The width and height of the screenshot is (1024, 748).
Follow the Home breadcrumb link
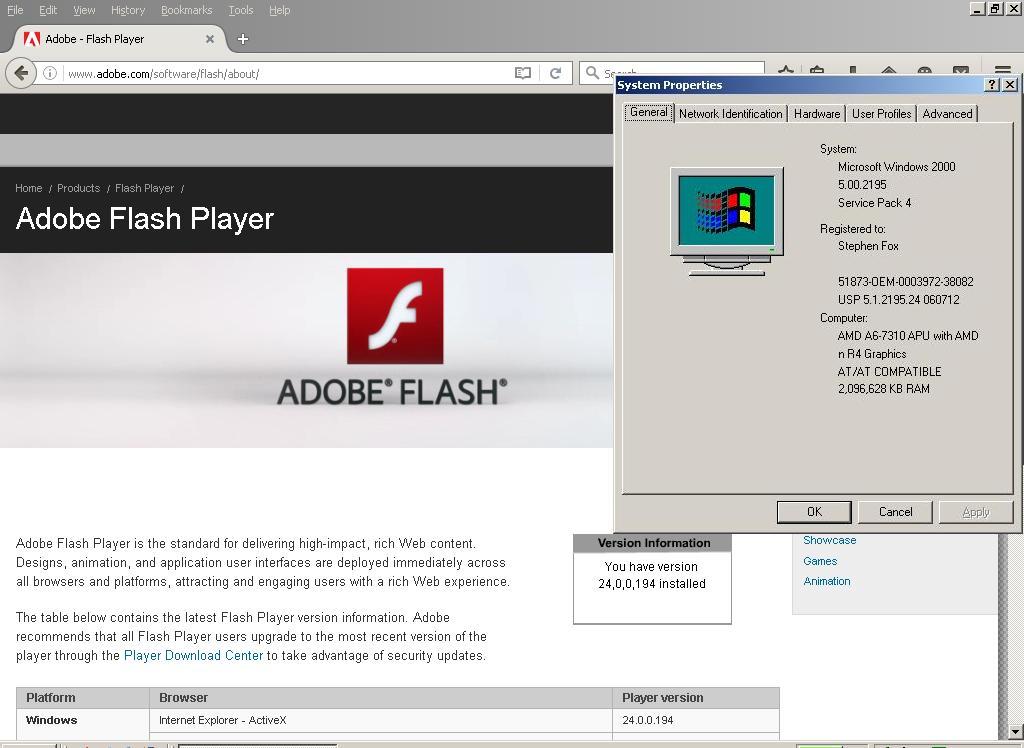click(29, 188)
